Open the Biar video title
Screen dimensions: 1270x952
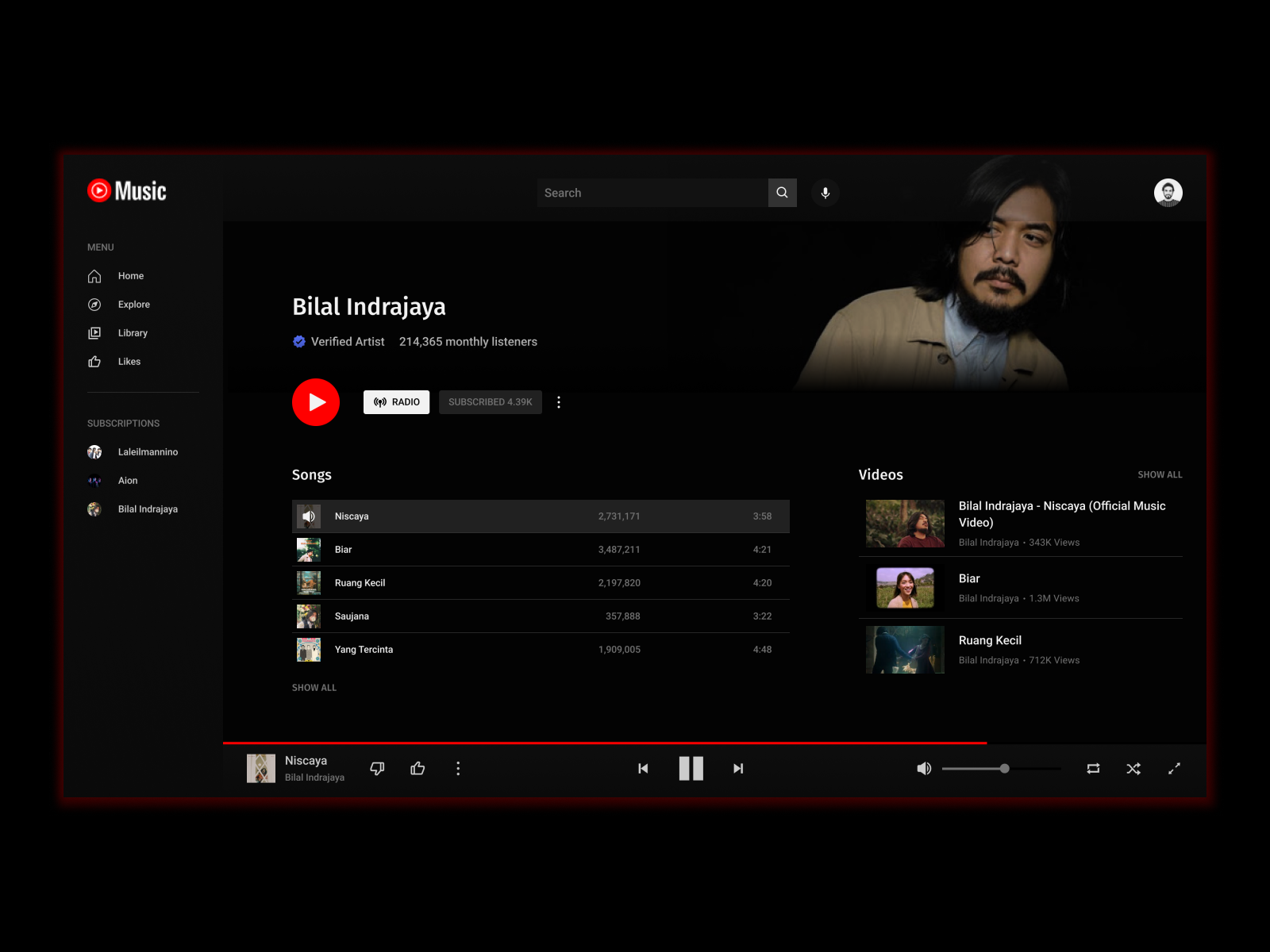tap(969, 578)
